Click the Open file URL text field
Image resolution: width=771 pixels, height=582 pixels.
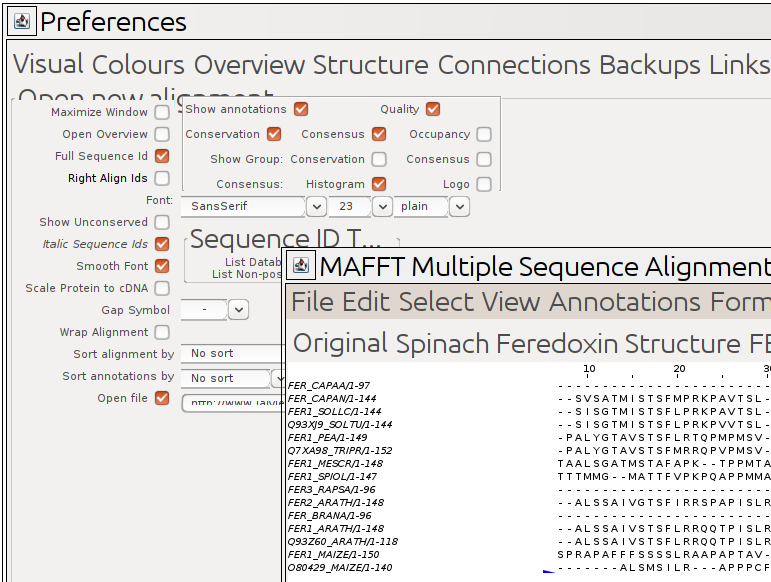(232, 403)
